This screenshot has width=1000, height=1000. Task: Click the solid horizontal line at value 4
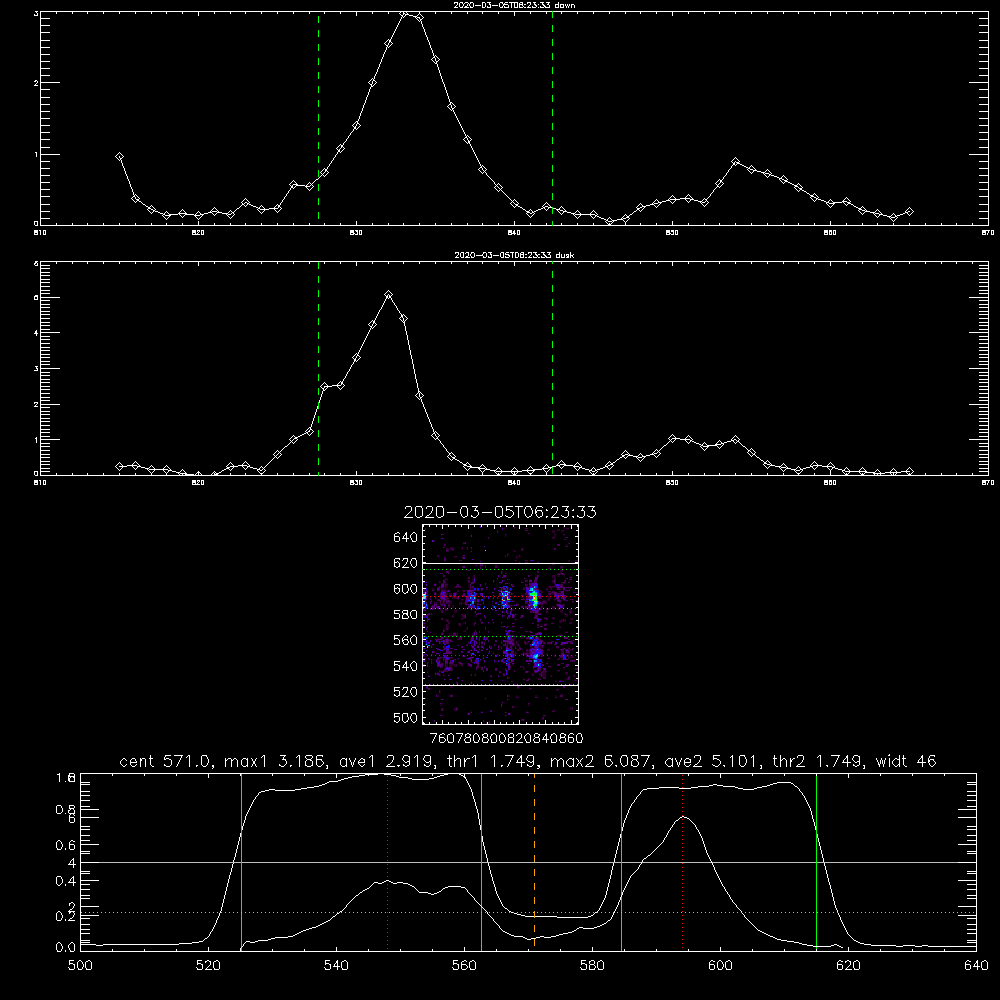pyautogui.click(x=528, y=862)
